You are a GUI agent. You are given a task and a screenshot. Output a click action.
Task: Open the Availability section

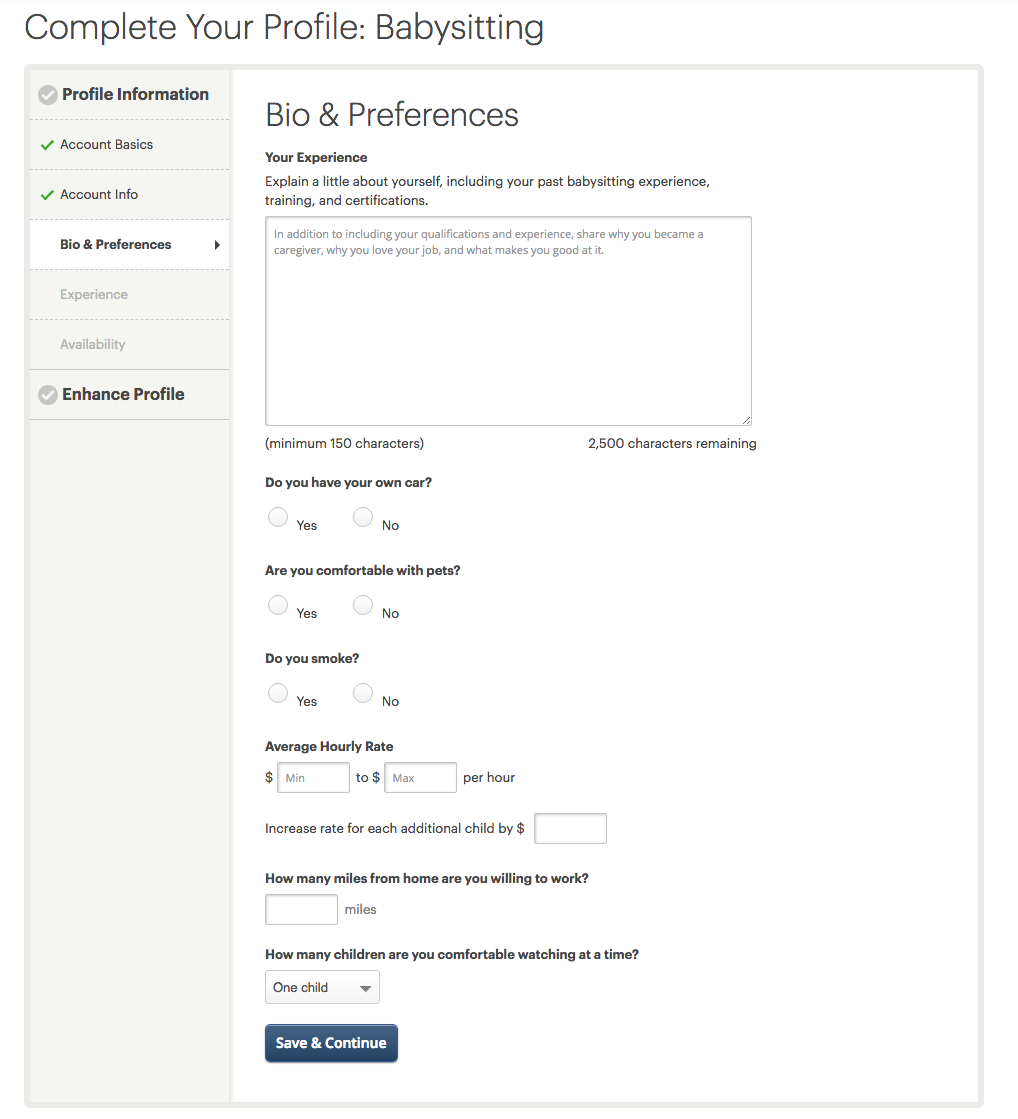pyautogui.click(x=93, y=345)
